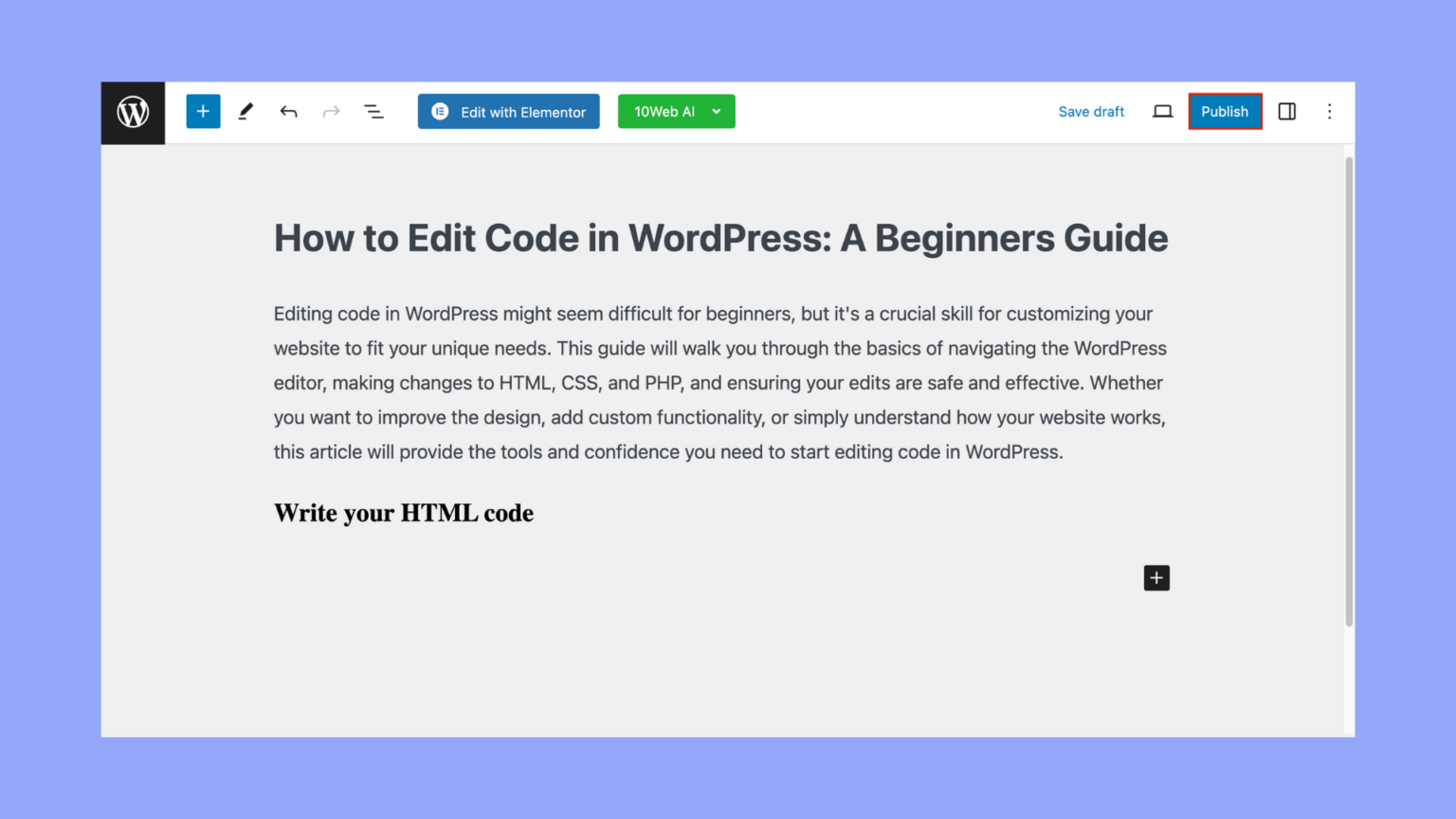The width and height of the screenshot is (1456, 819).
Task: Click the desktop preview icon
Action: point(1162,111)
